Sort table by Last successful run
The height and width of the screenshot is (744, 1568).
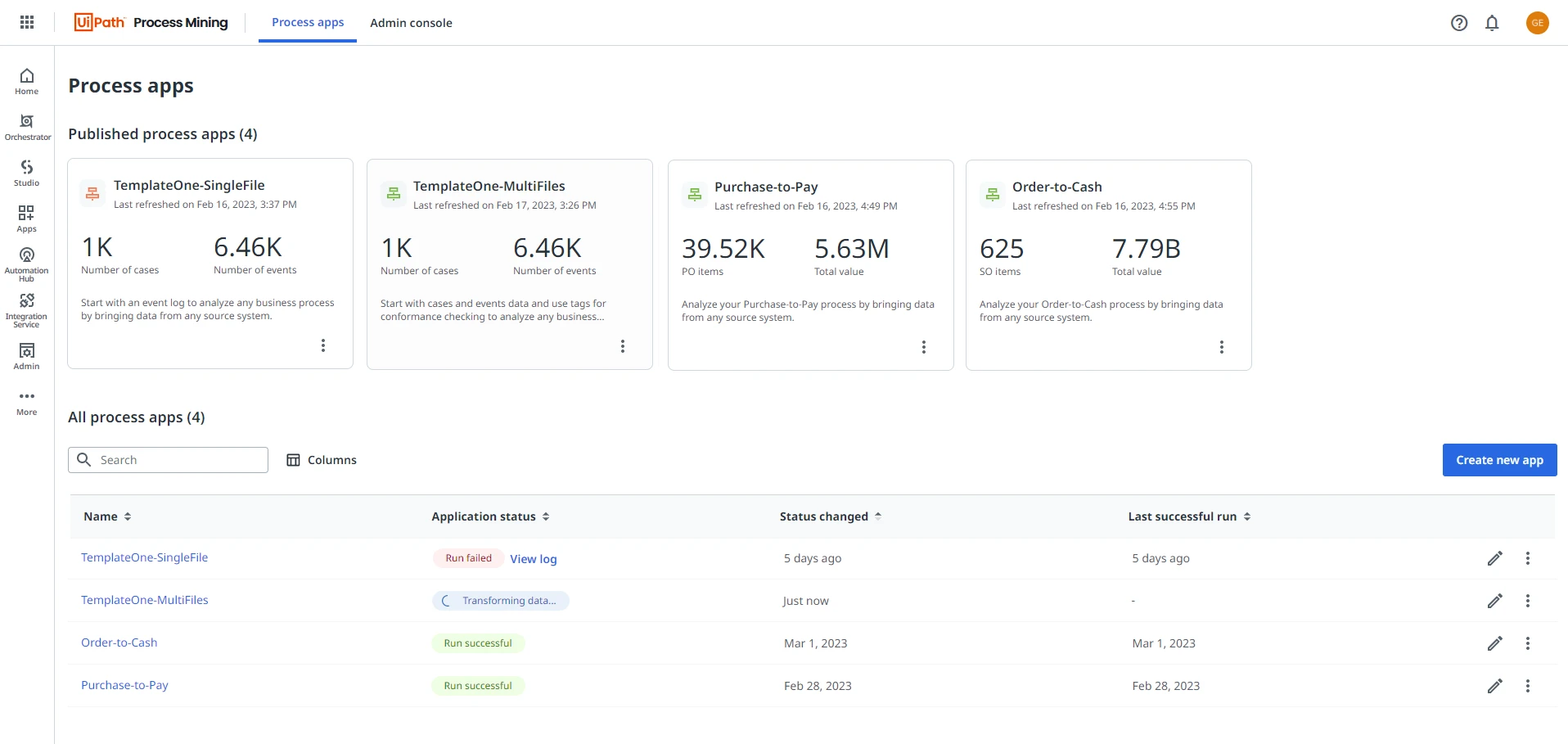click(1189, 516)
